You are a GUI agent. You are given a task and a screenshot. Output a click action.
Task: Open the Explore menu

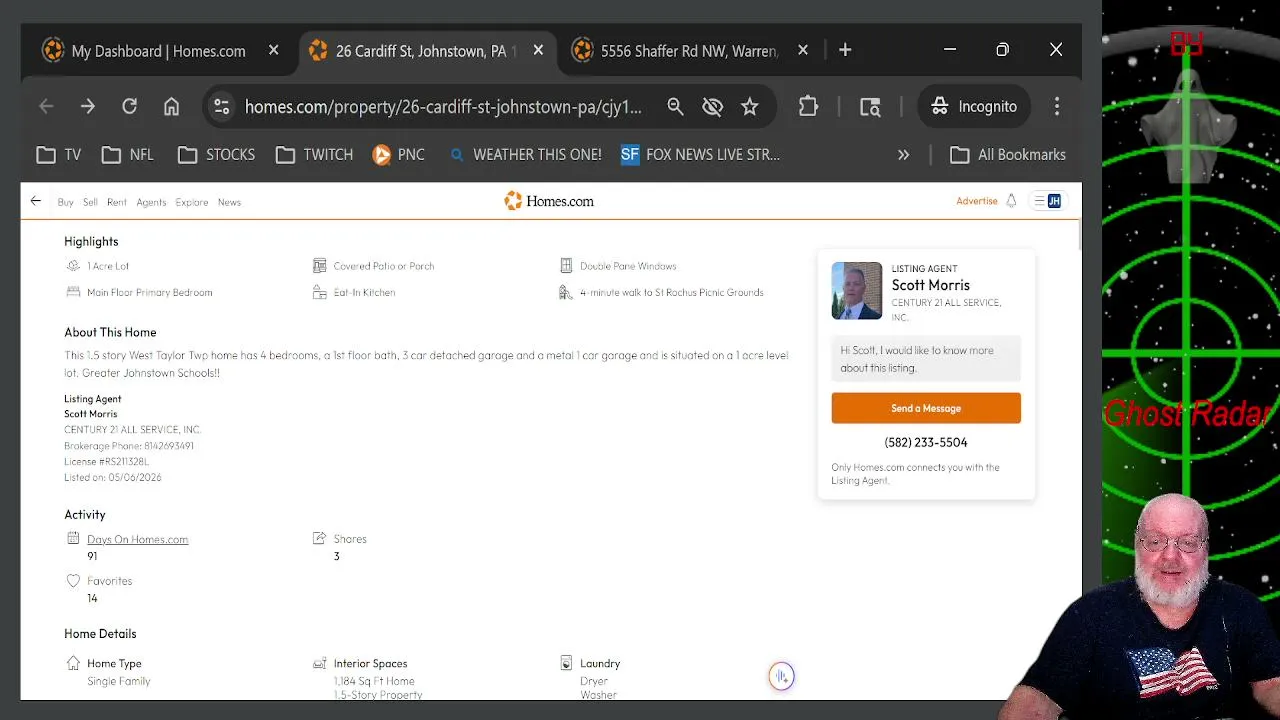(192, 202)
